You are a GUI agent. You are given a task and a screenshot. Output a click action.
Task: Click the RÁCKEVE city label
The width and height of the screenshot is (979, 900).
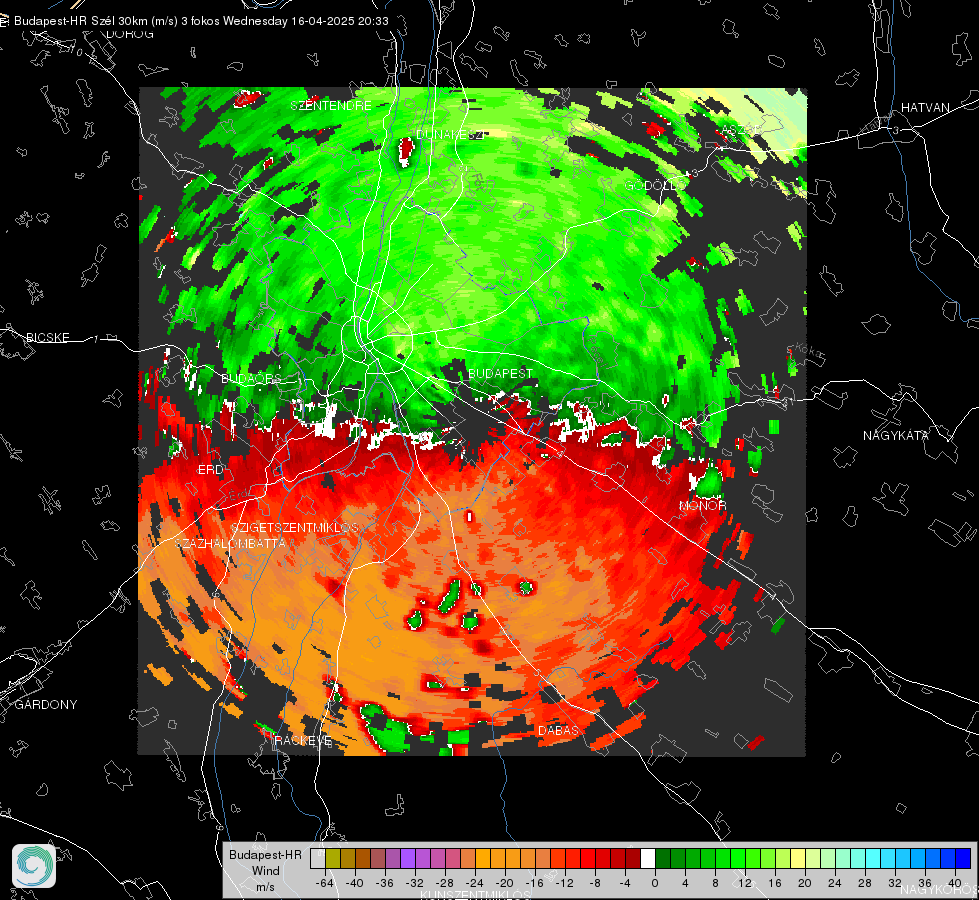tap(303, 740)
